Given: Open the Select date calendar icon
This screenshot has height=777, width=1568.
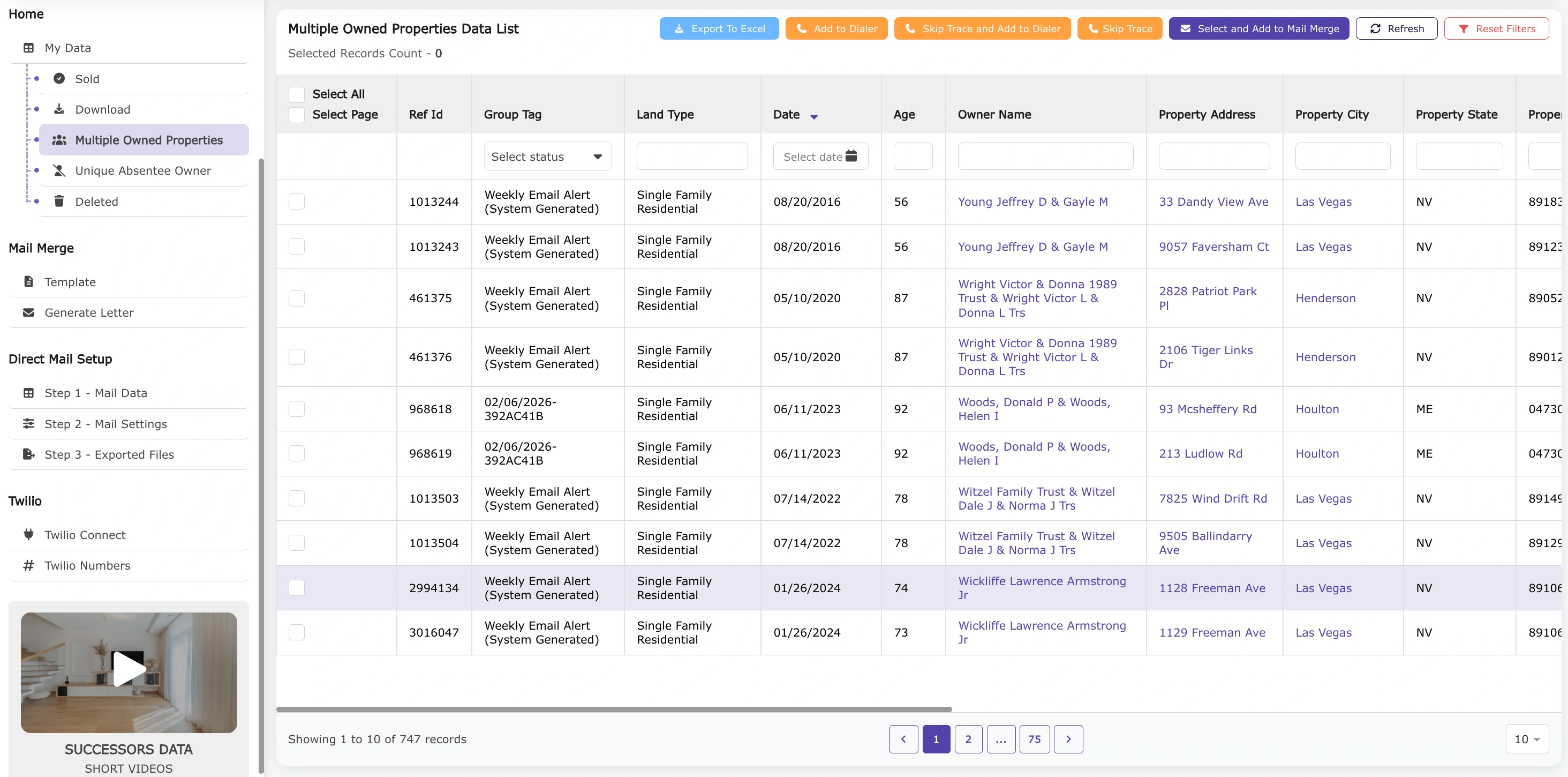Looking at the screenshot, I should point(851,156).
